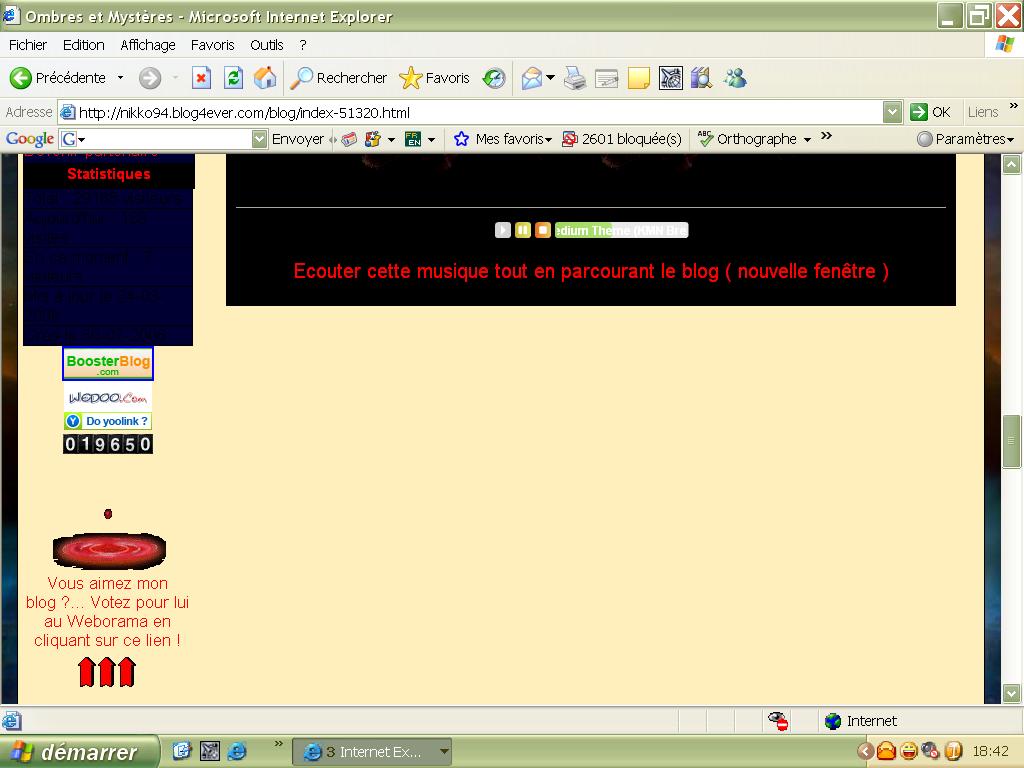Expand the Orthographe dropdown arrow

[807, 140]
